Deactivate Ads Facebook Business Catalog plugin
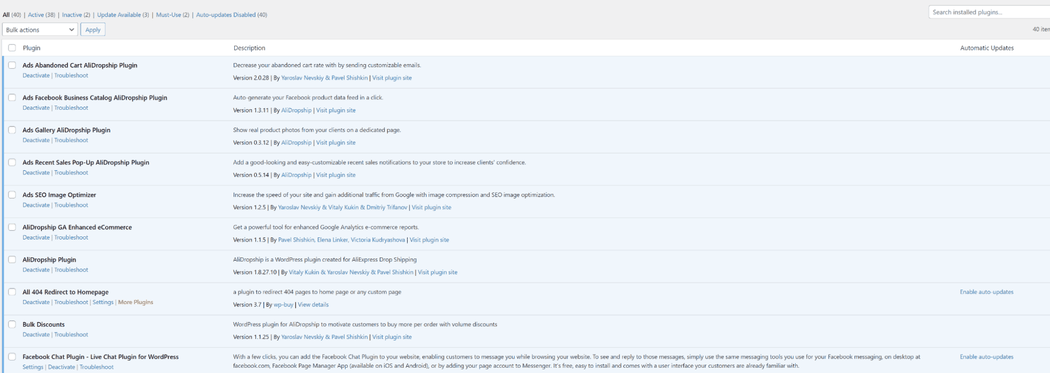Image resolution: width=1050 pixels, height=373 pixels. (x=36, y=108)
